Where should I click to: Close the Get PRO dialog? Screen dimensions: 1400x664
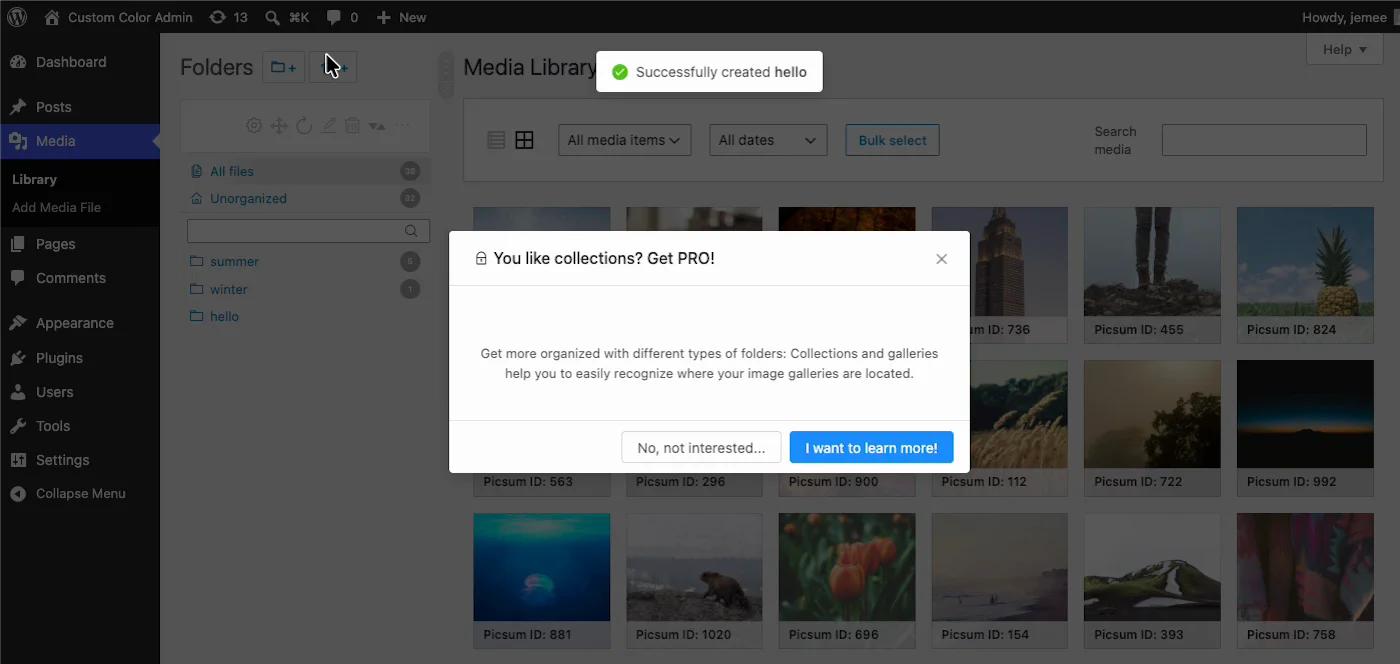(x=941, y=259)
